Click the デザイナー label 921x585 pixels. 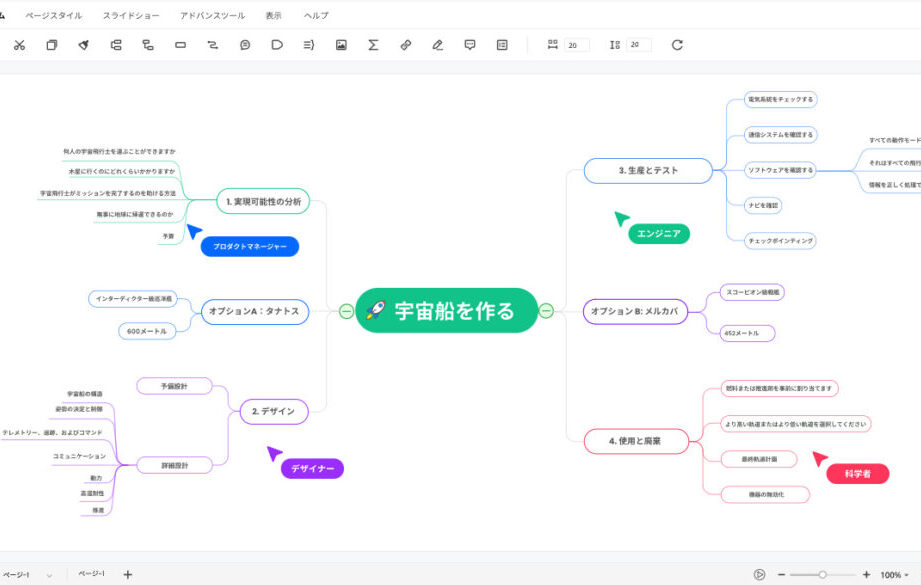coord(312,469)
